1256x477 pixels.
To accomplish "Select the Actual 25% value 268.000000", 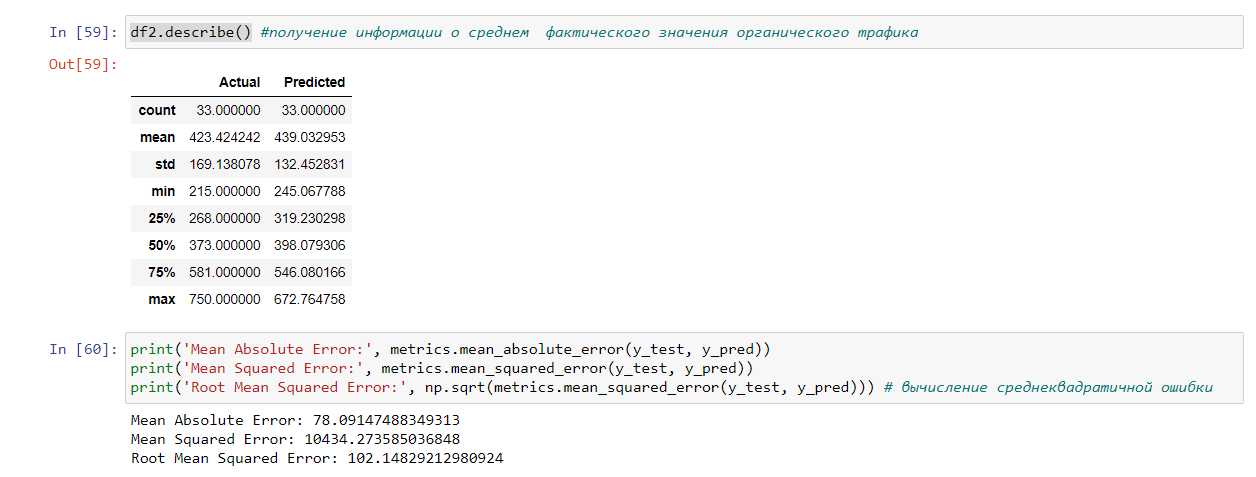I will [x=224, y=218].
